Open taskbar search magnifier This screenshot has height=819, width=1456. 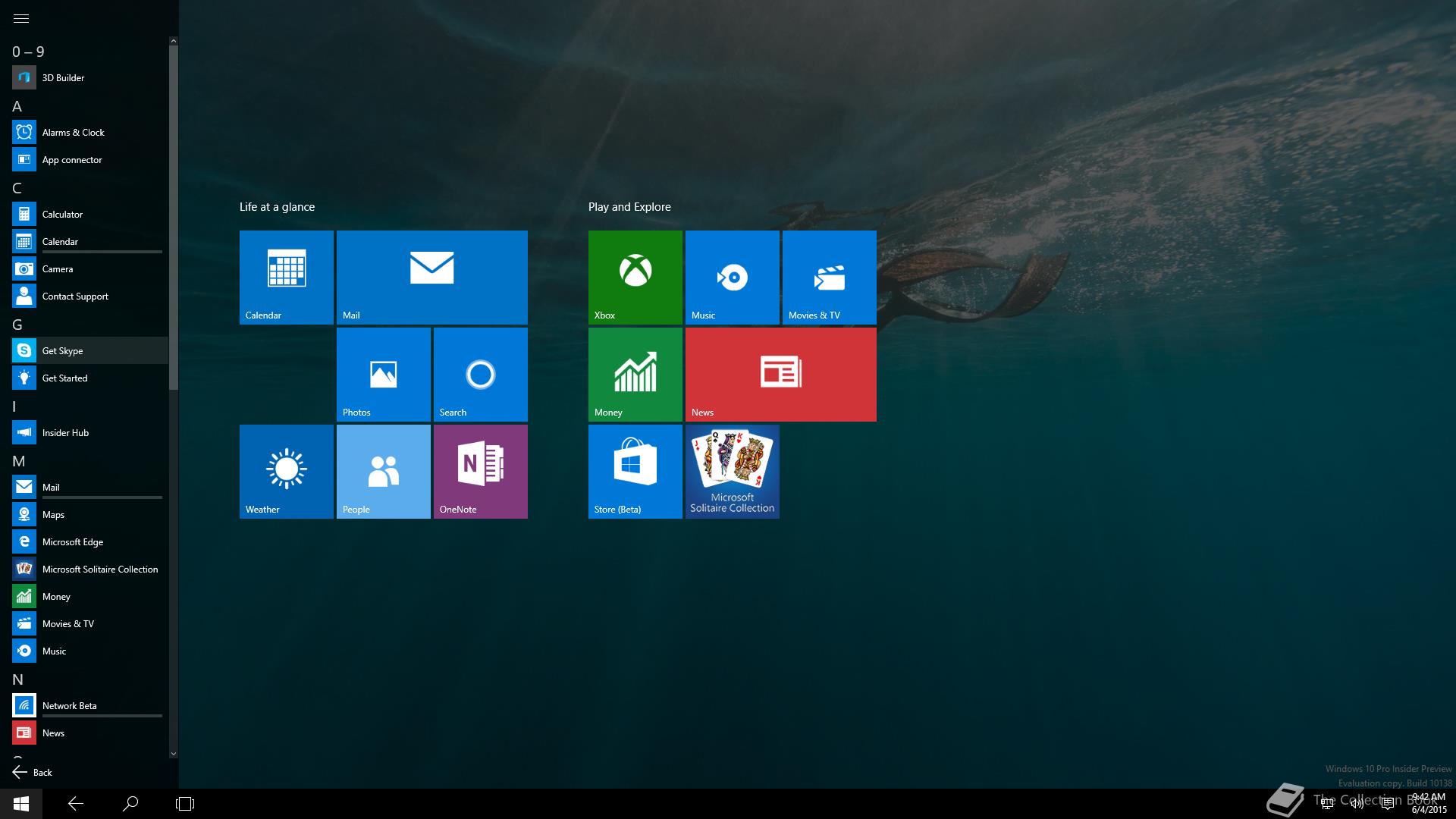tap(130, 804)
